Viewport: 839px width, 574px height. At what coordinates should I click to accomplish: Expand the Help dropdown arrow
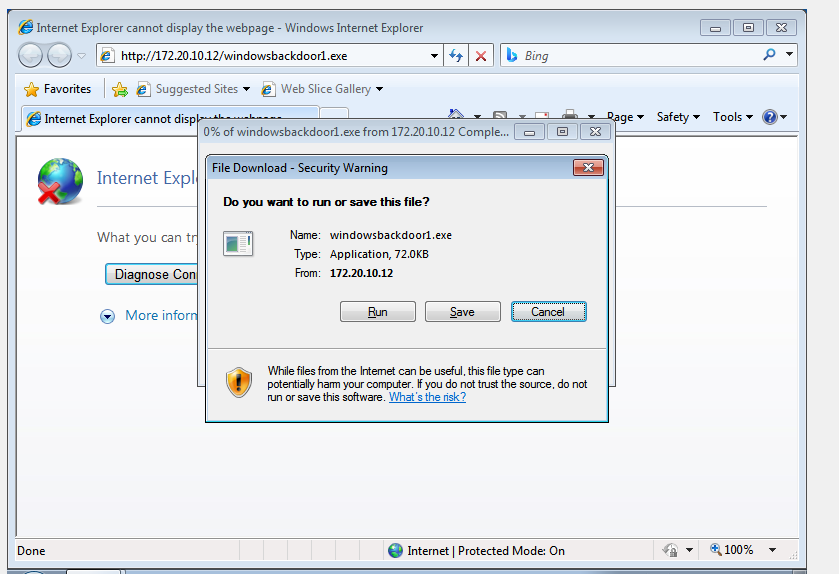click(784, 117)
